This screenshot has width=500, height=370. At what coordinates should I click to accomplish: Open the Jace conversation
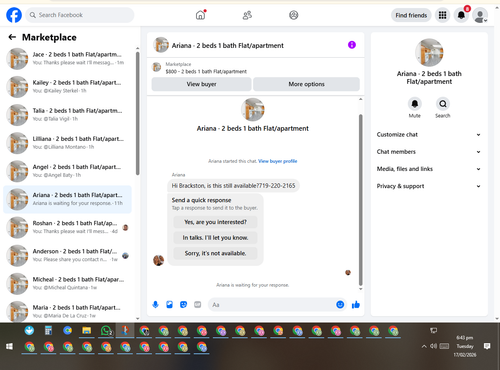pyautogui.click(x=67, y=58)
